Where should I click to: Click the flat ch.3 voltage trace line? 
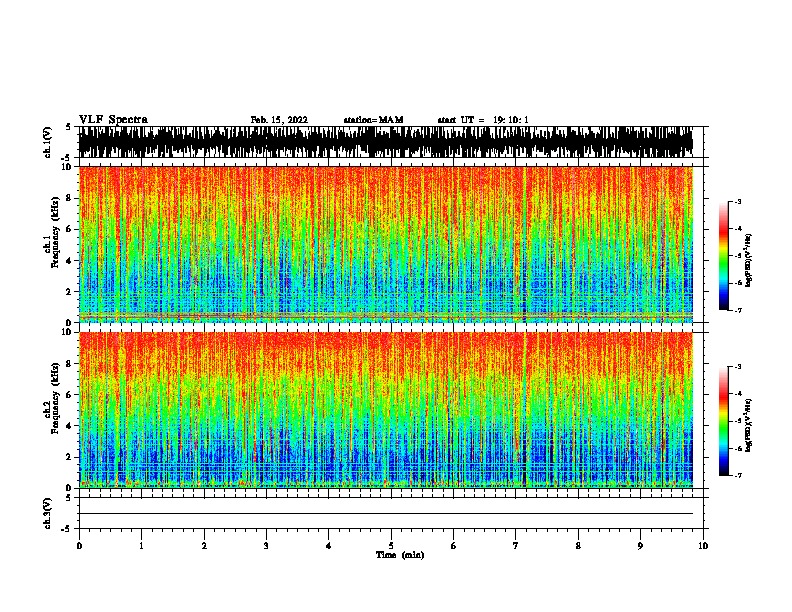coord(386,514)
